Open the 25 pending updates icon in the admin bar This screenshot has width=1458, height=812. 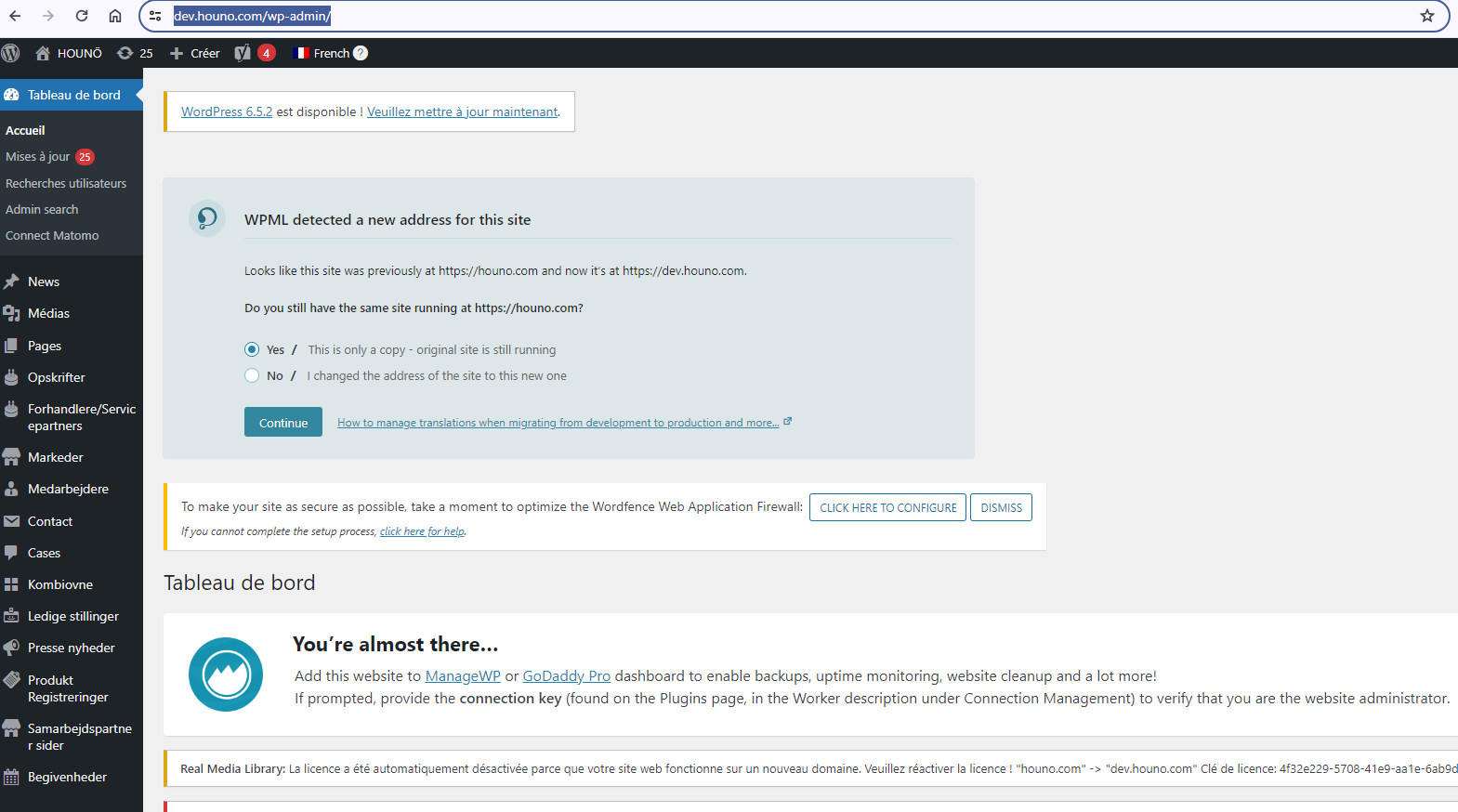tap(125, 53)
